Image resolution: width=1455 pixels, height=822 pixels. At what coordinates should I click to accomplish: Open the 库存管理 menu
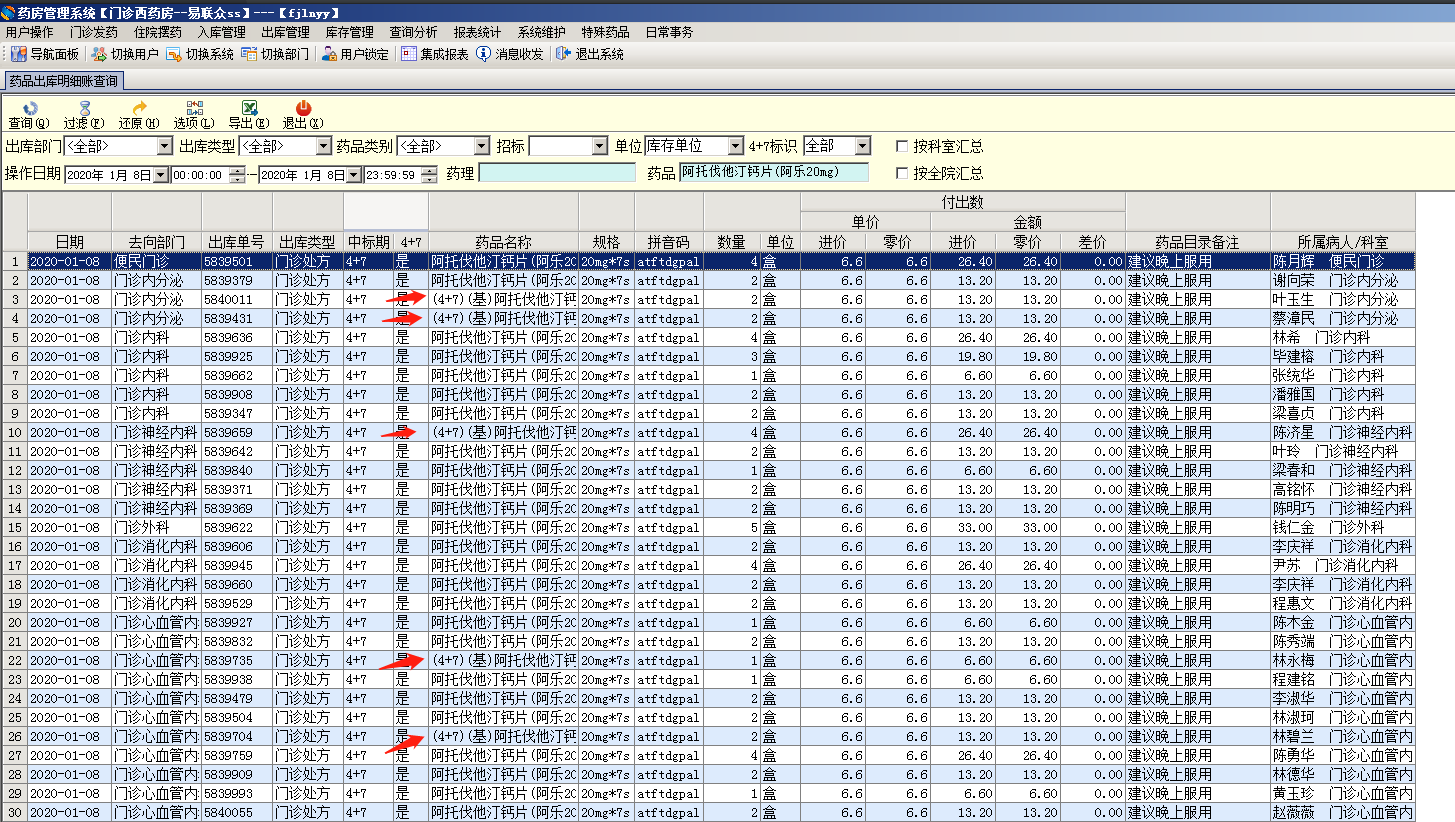tap(349, 33)
